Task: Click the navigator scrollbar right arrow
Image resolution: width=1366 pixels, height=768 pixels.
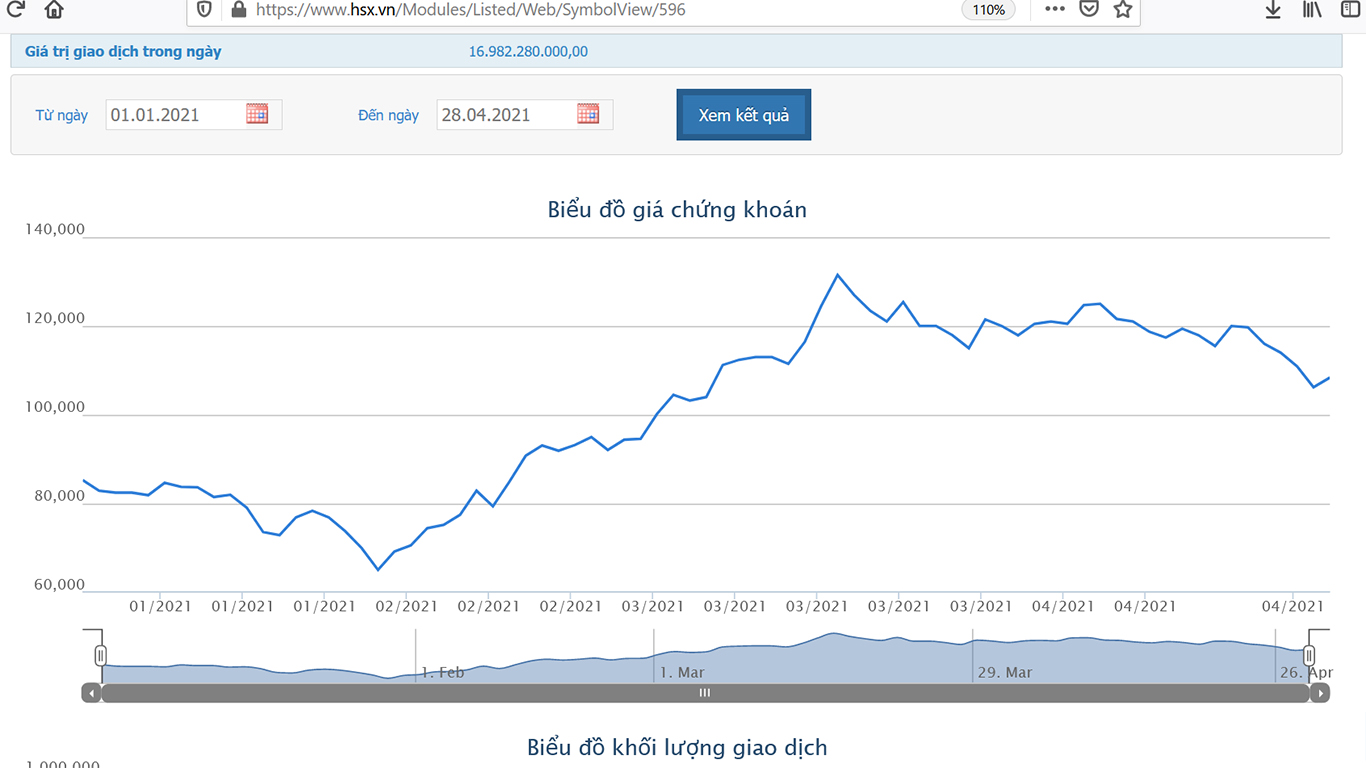Action: tap(1320, 693)
